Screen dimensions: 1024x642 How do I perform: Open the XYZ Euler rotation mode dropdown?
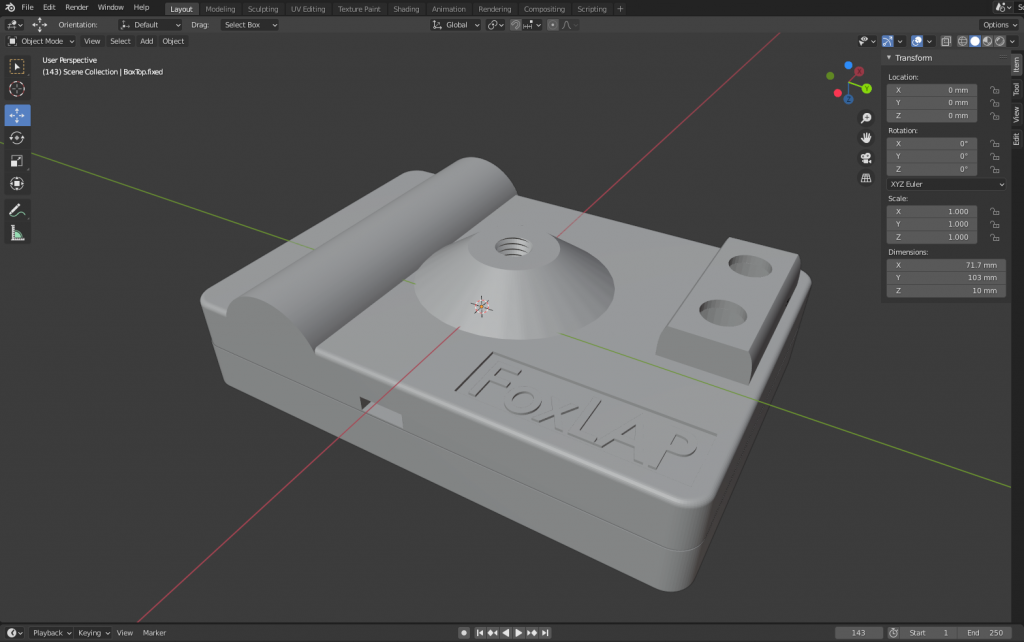tap(946, 184)
